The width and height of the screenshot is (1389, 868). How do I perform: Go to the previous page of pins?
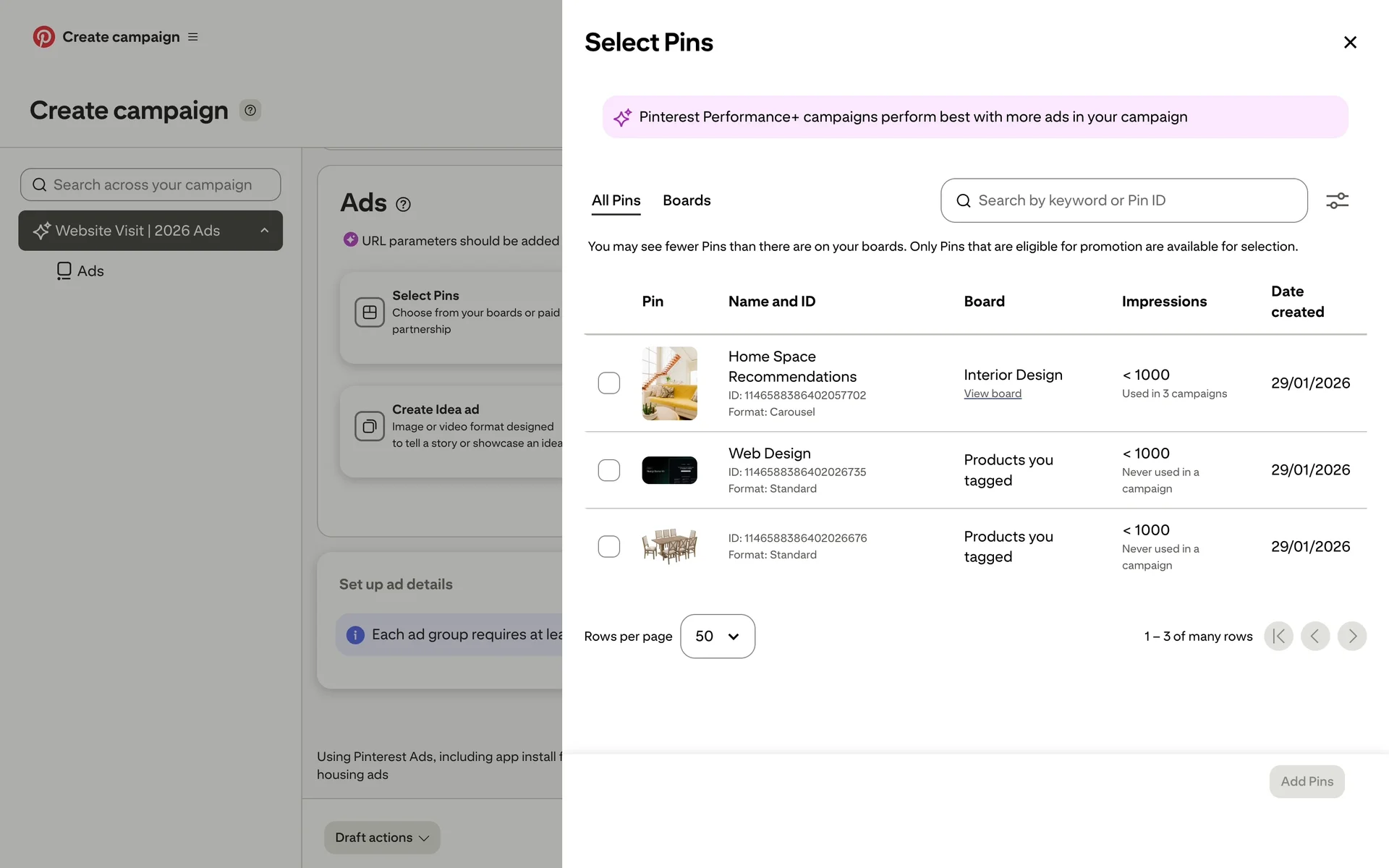click(x=1314, y=637)
